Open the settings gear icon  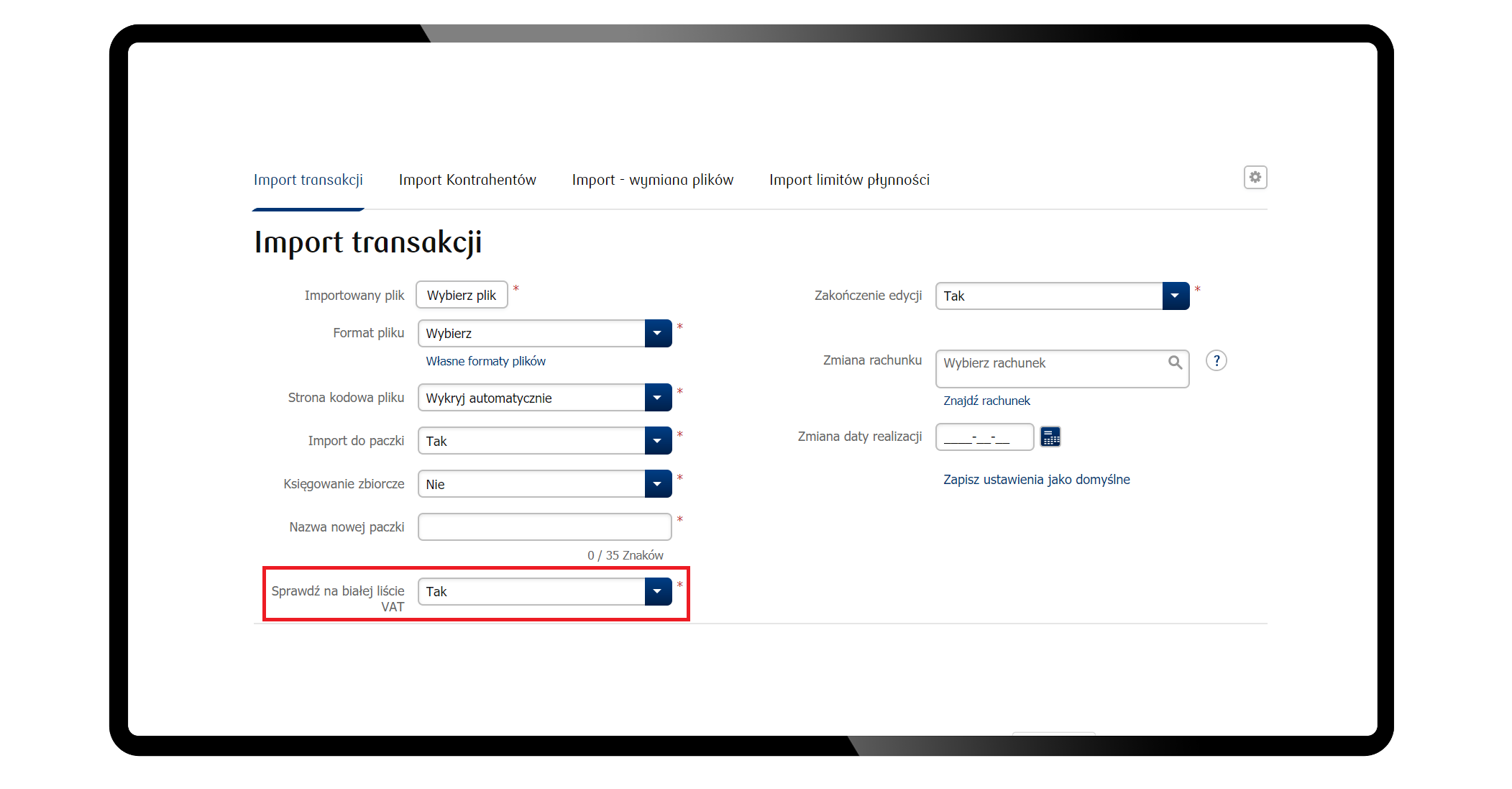point(1255,178)
